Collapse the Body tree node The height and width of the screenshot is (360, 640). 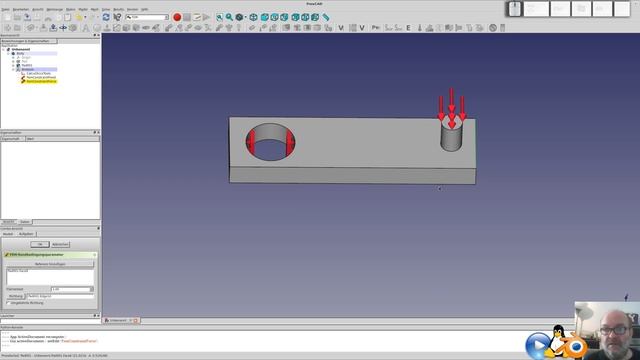point(9,53)
